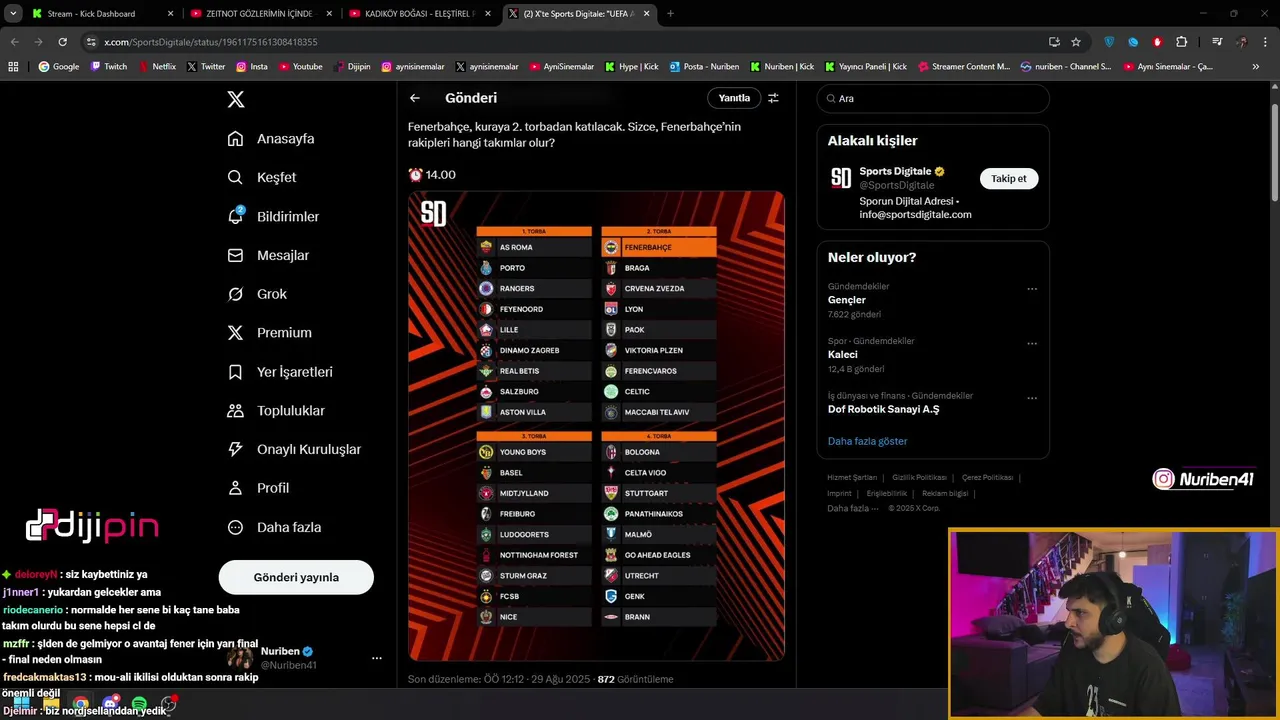Expand the Daha fazla sidebar menu
The image size is (1280, 720).
[x=274, y=527]
